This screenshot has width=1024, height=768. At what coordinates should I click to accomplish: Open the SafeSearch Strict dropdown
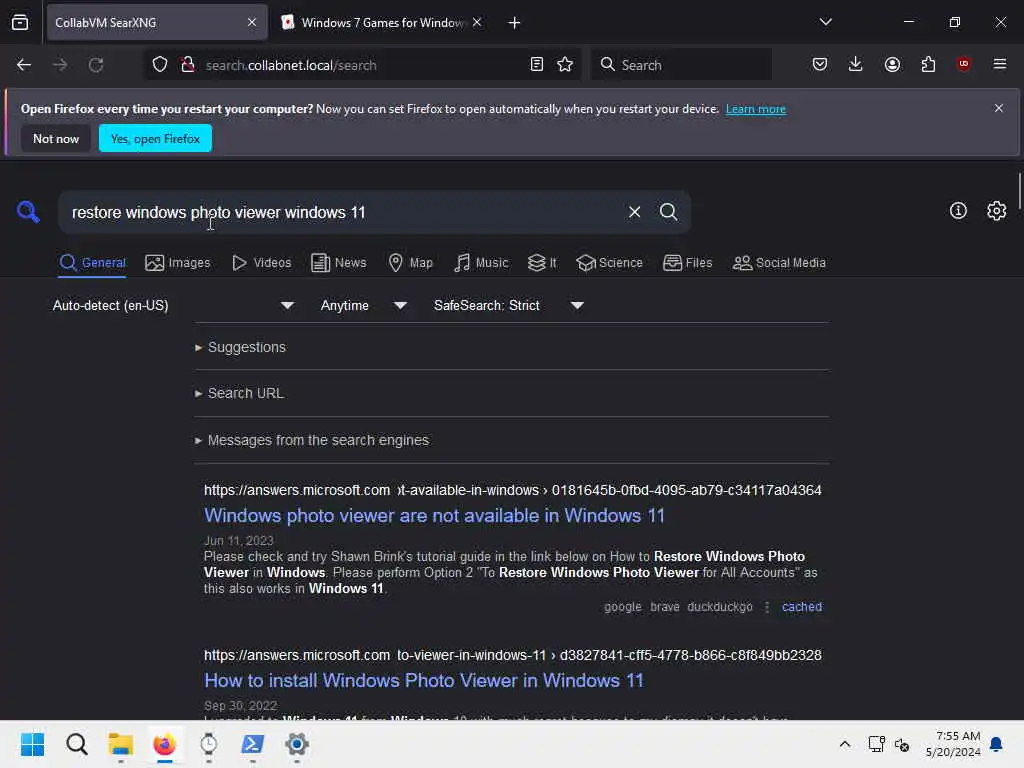coord(508,306)
